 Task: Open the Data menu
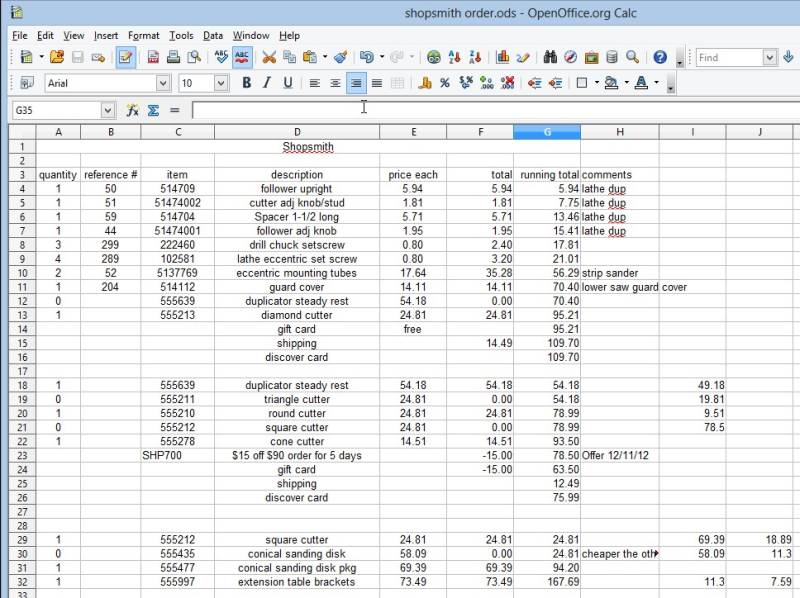point(213,36)
